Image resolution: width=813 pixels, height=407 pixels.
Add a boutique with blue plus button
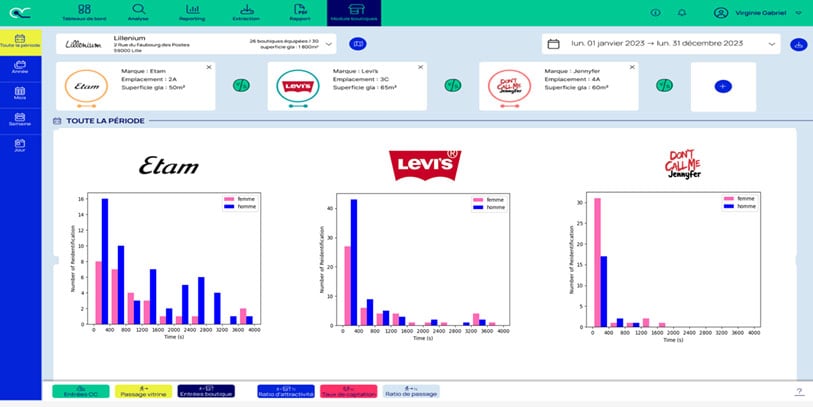point(723,87)
